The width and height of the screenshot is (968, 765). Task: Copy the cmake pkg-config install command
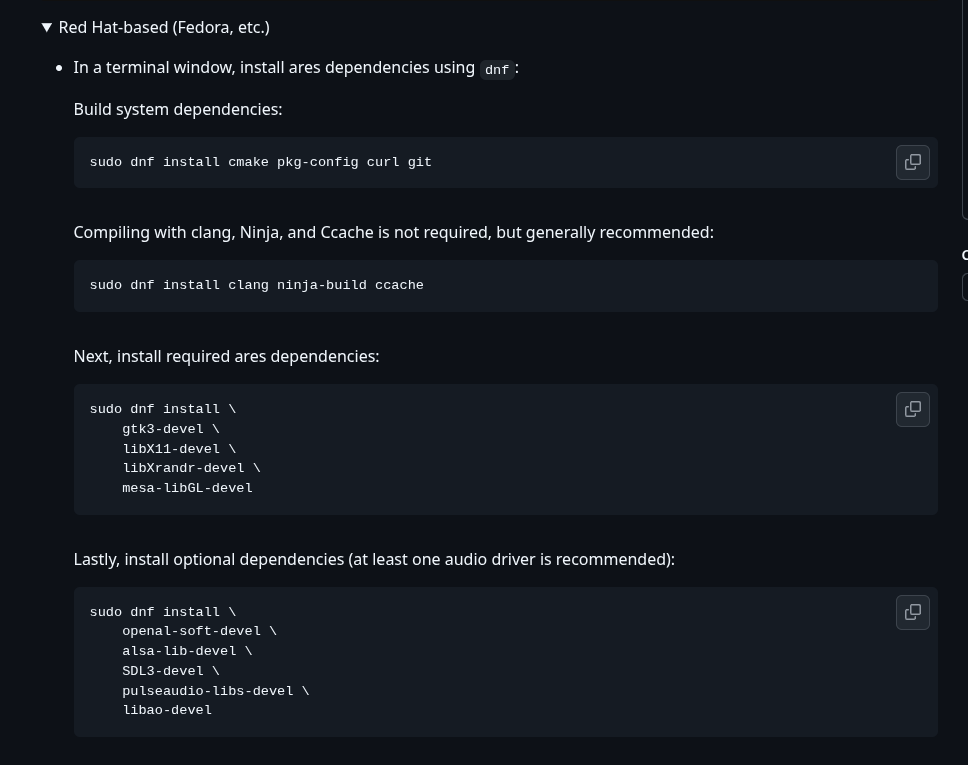click(x=912, y=162)
